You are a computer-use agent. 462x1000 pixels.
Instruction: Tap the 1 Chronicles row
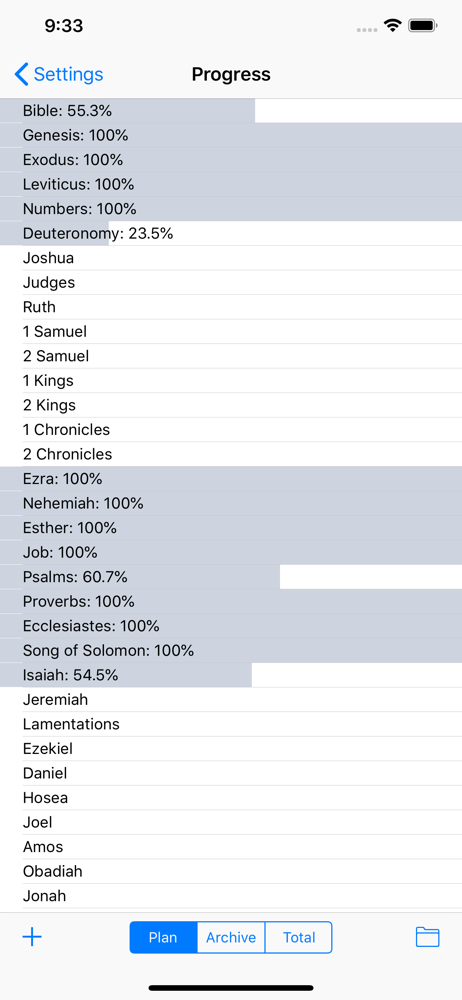(231, 430)
